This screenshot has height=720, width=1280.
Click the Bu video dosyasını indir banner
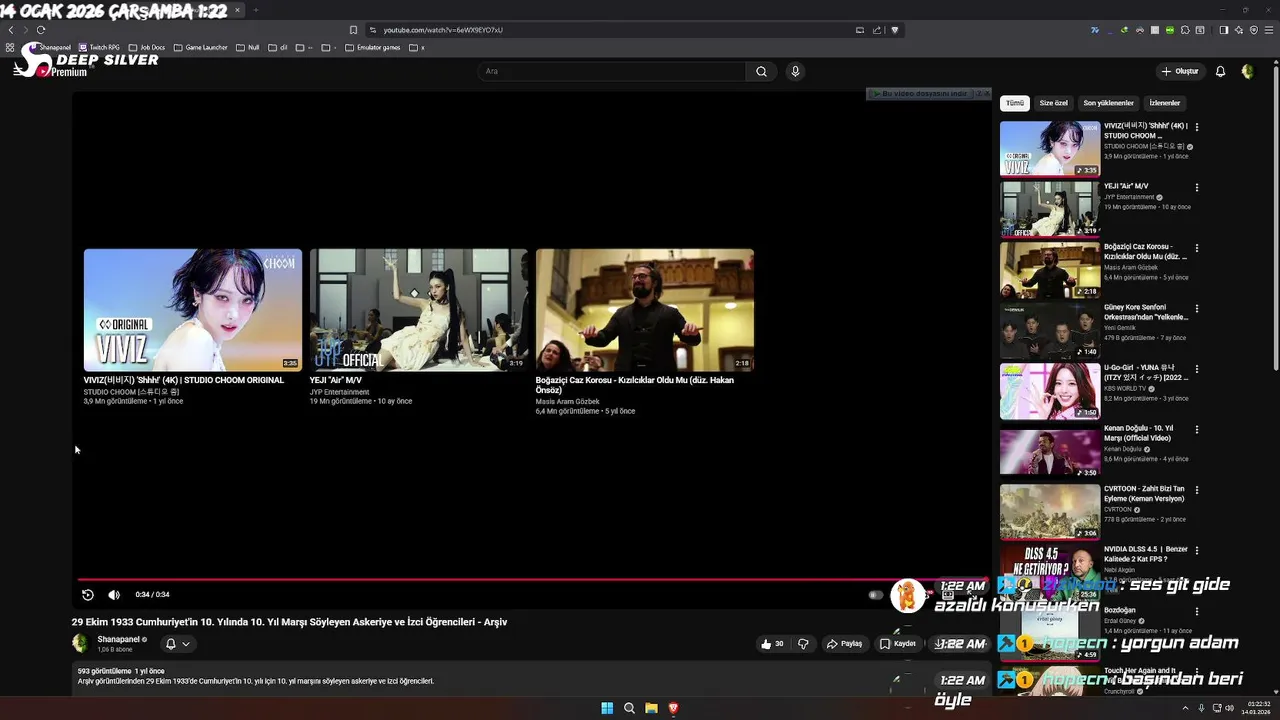919,93
